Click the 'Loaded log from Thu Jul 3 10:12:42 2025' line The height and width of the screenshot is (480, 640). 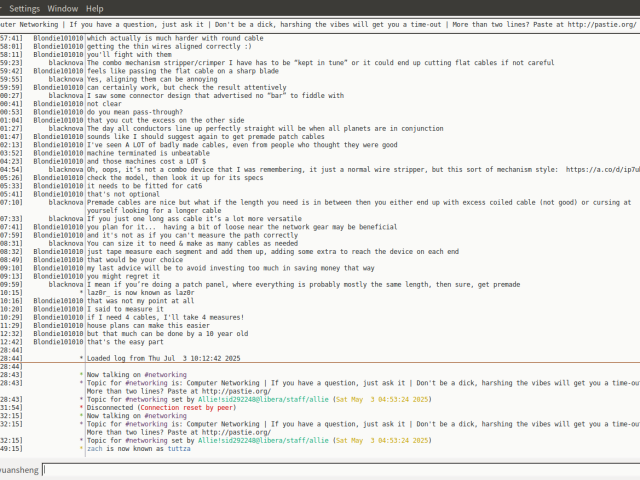pos(163,358)
